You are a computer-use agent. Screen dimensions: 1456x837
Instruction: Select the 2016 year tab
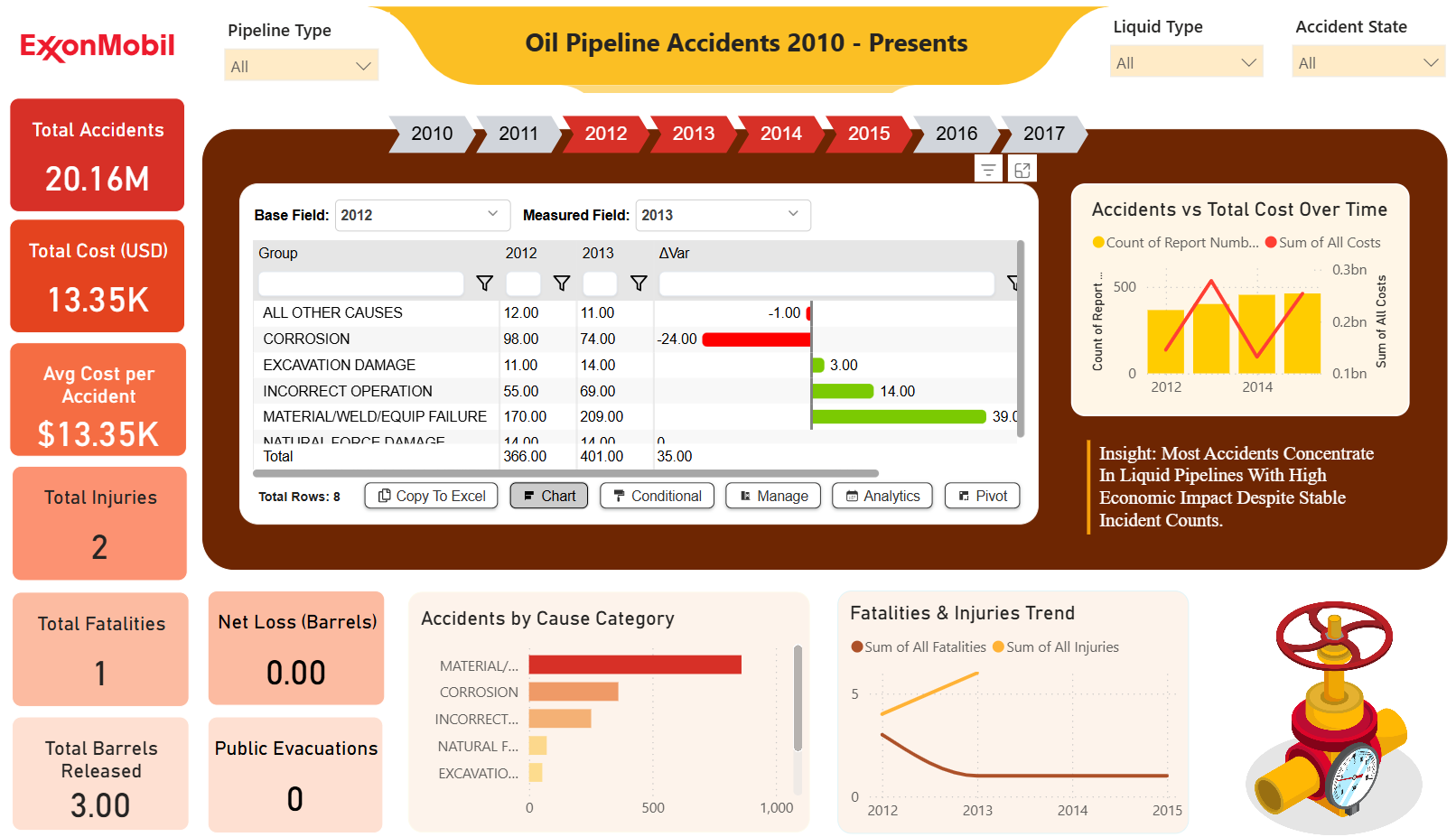[957, 134]
